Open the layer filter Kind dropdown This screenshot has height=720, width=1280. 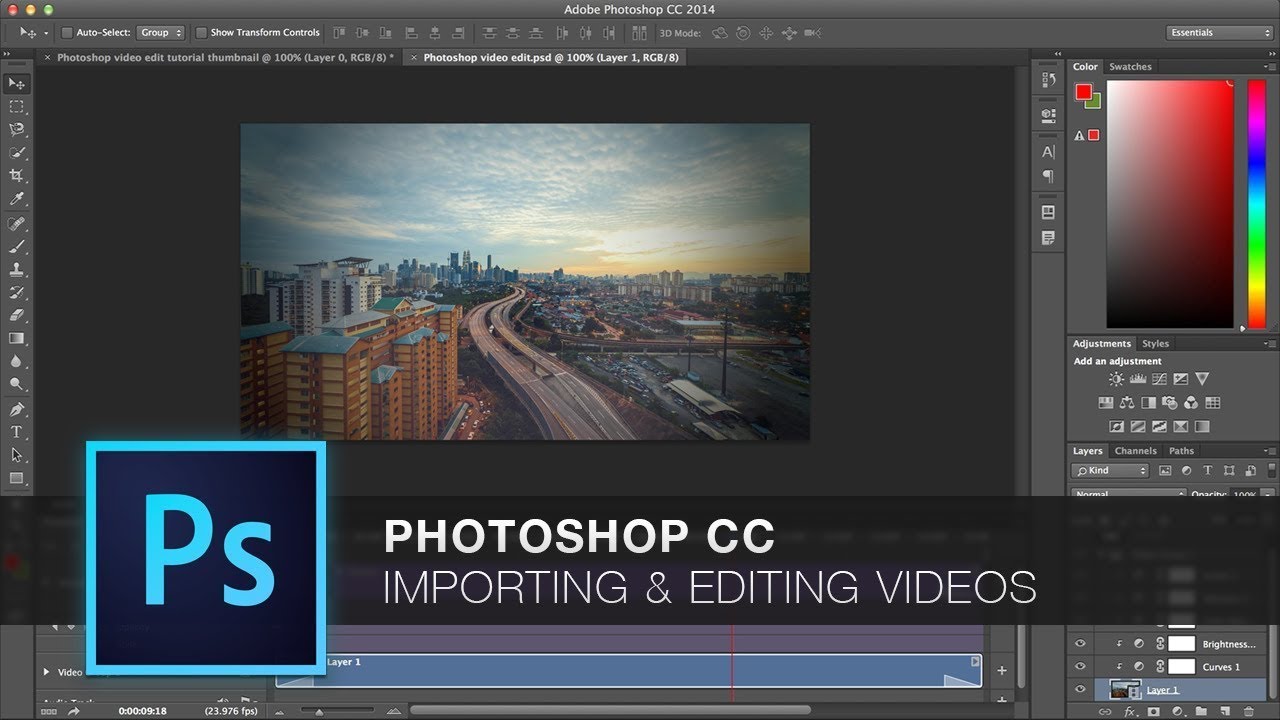click(x=1110, y=470)
